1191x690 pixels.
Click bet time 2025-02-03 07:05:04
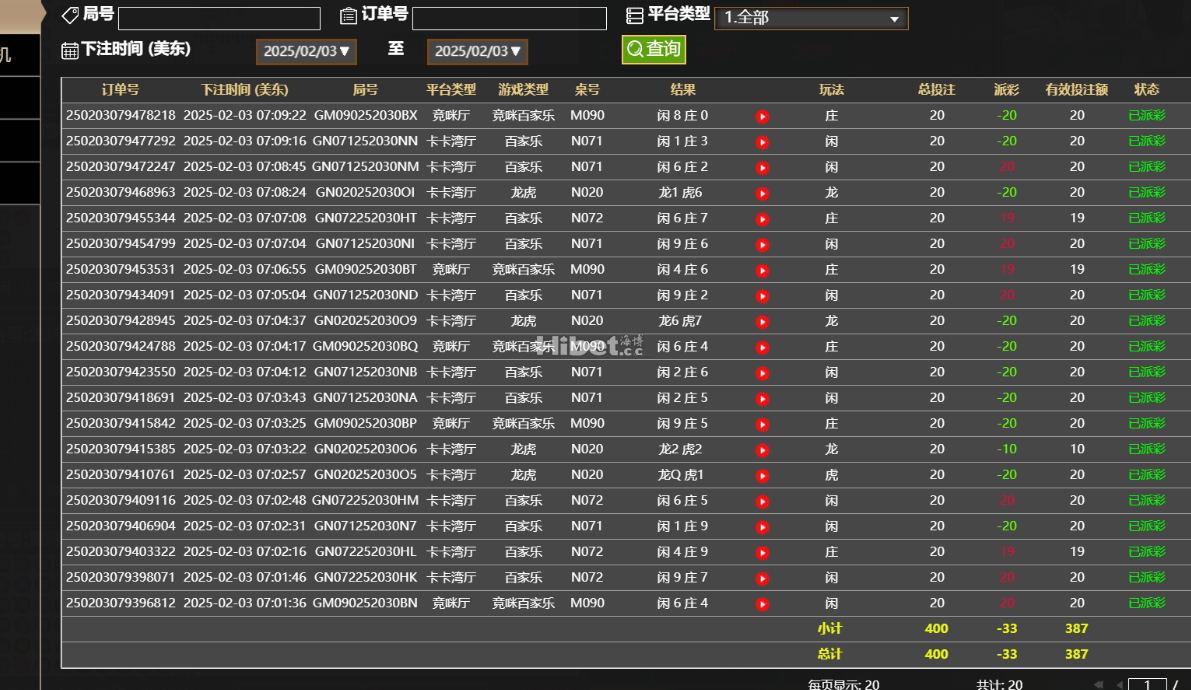pos(245,295)
